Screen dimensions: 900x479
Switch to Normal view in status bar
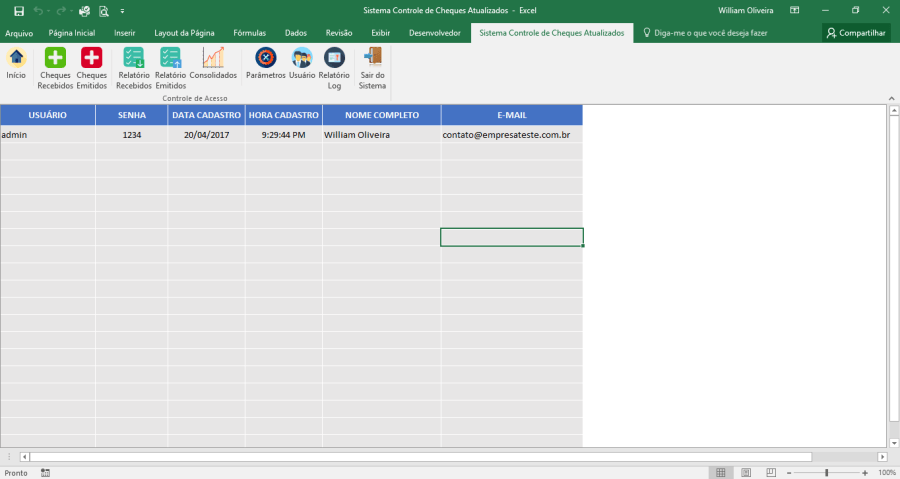720,473
